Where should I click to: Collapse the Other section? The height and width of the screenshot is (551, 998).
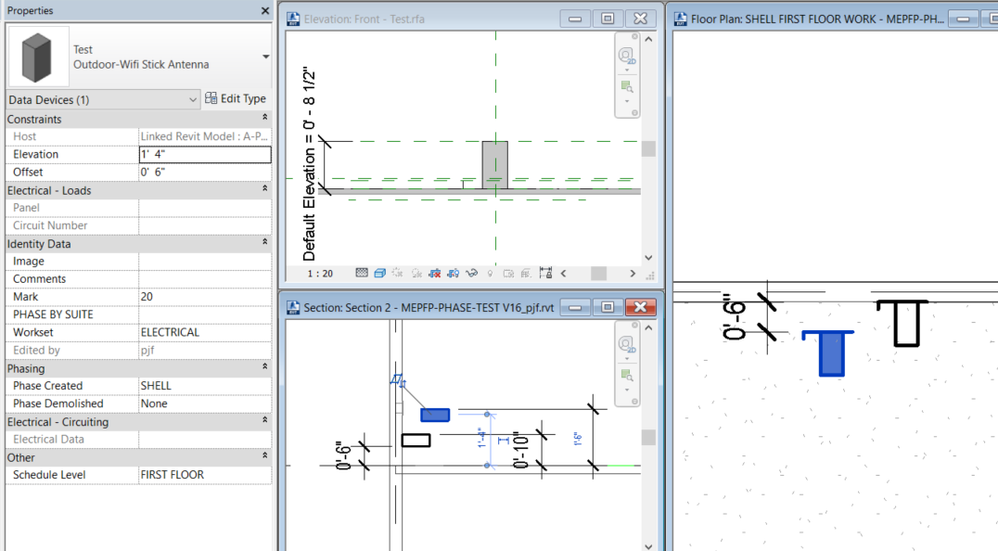click(265, 456)
